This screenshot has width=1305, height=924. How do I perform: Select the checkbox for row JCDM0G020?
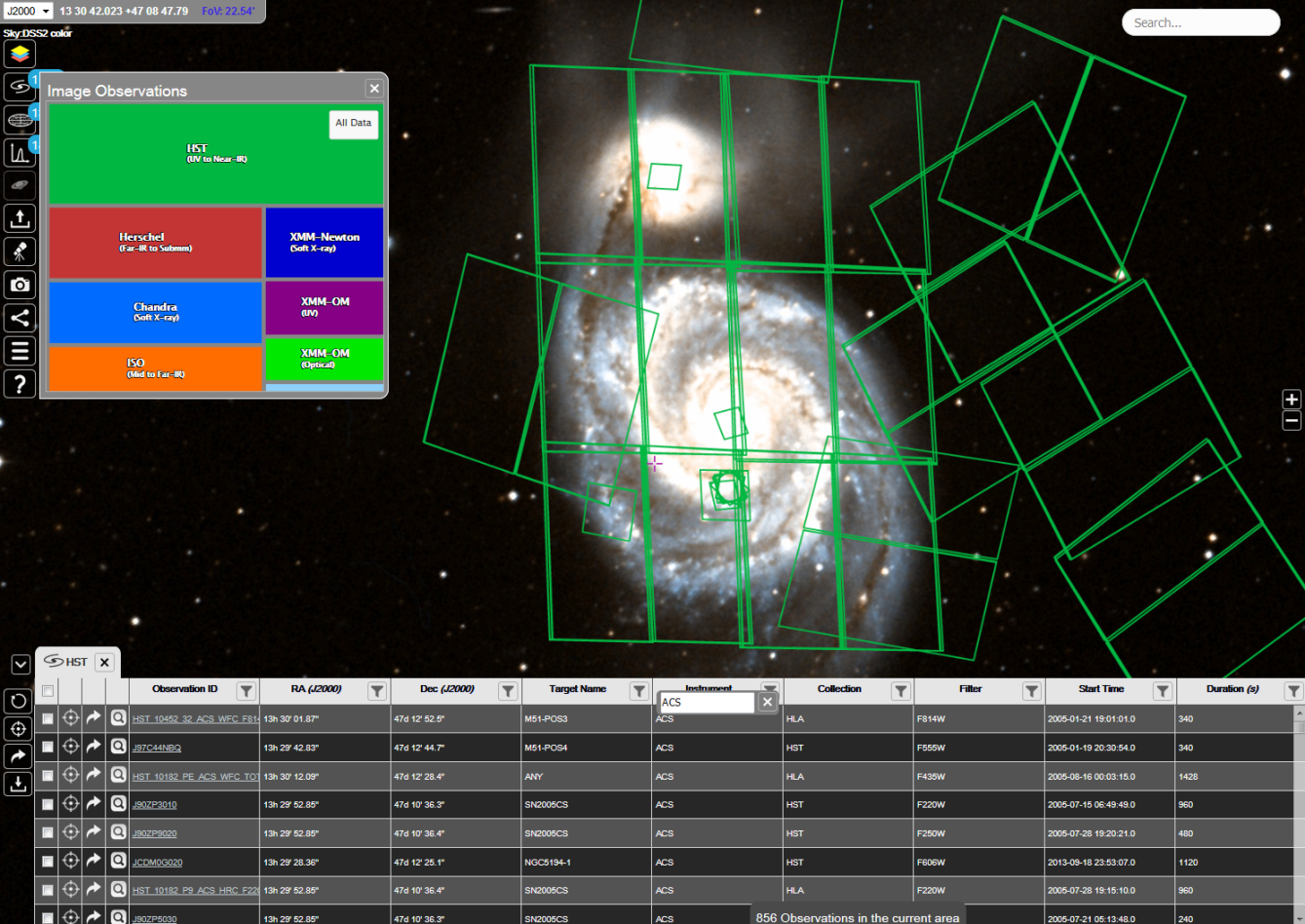47,862
